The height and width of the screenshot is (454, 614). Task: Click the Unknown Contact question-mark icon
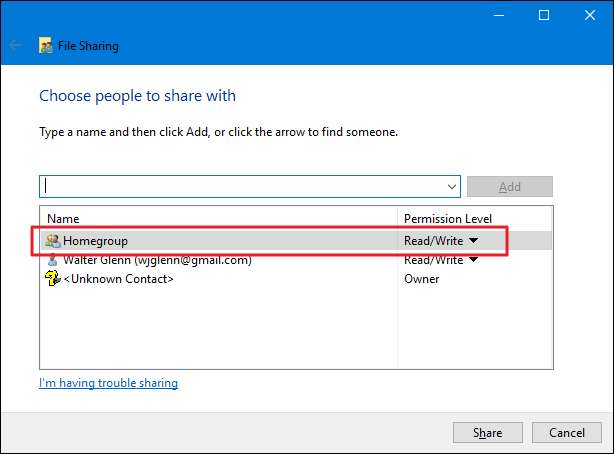[x=53, y=279]
